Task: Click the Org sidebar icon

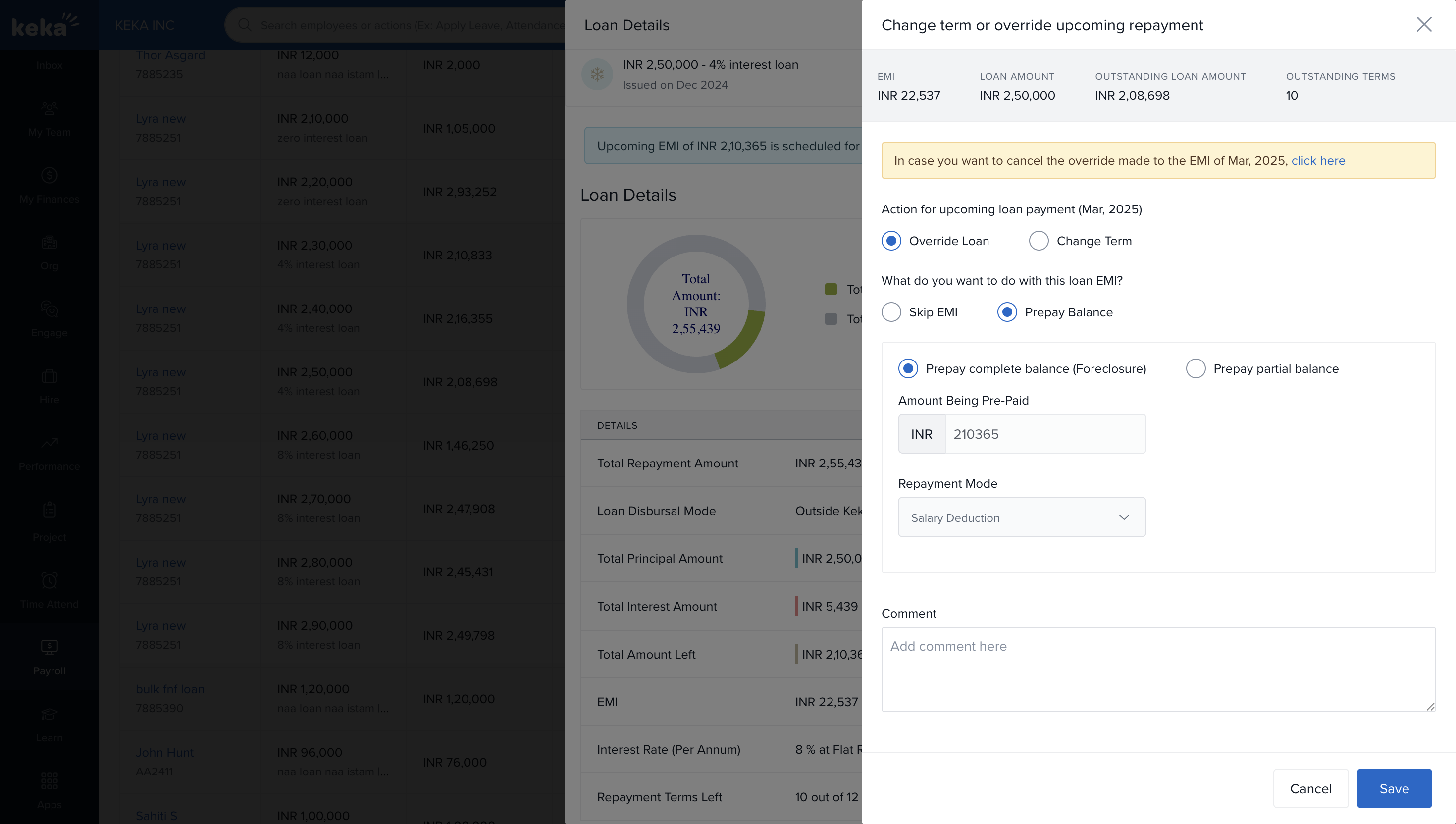Action: (49, 242)
